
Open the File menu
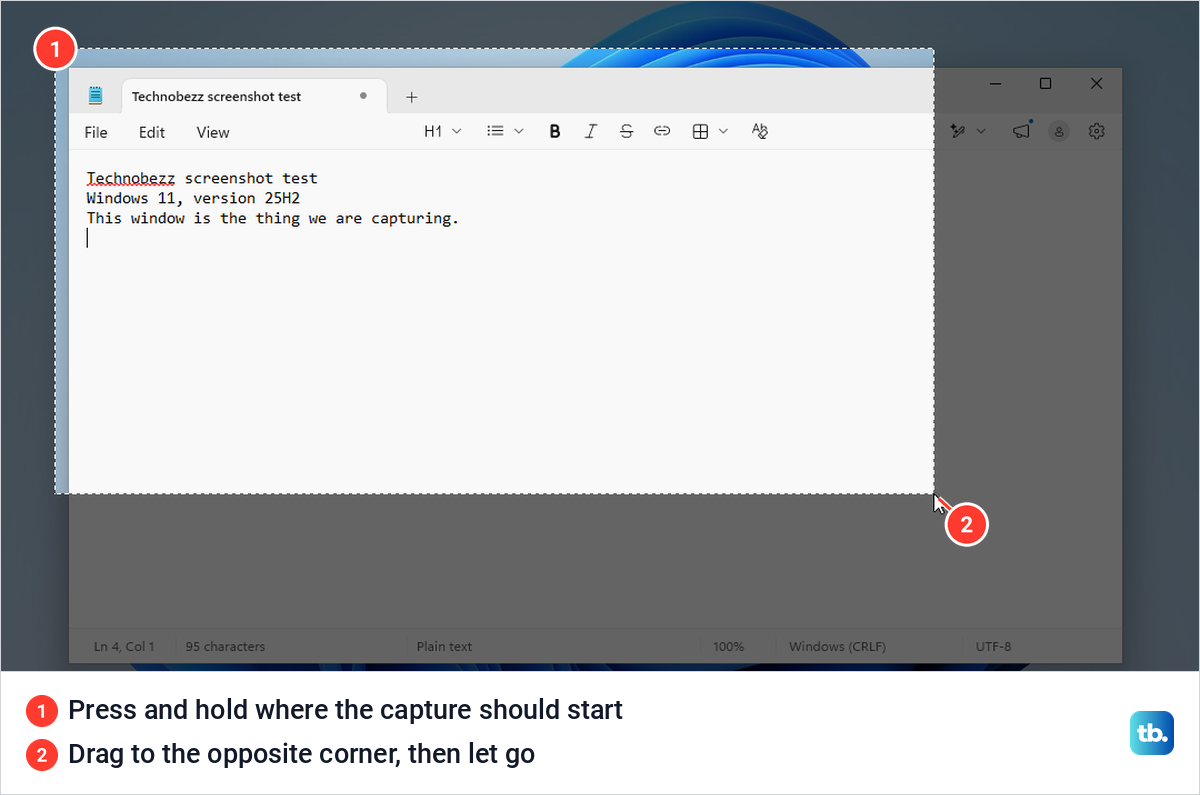click(96, 132)
